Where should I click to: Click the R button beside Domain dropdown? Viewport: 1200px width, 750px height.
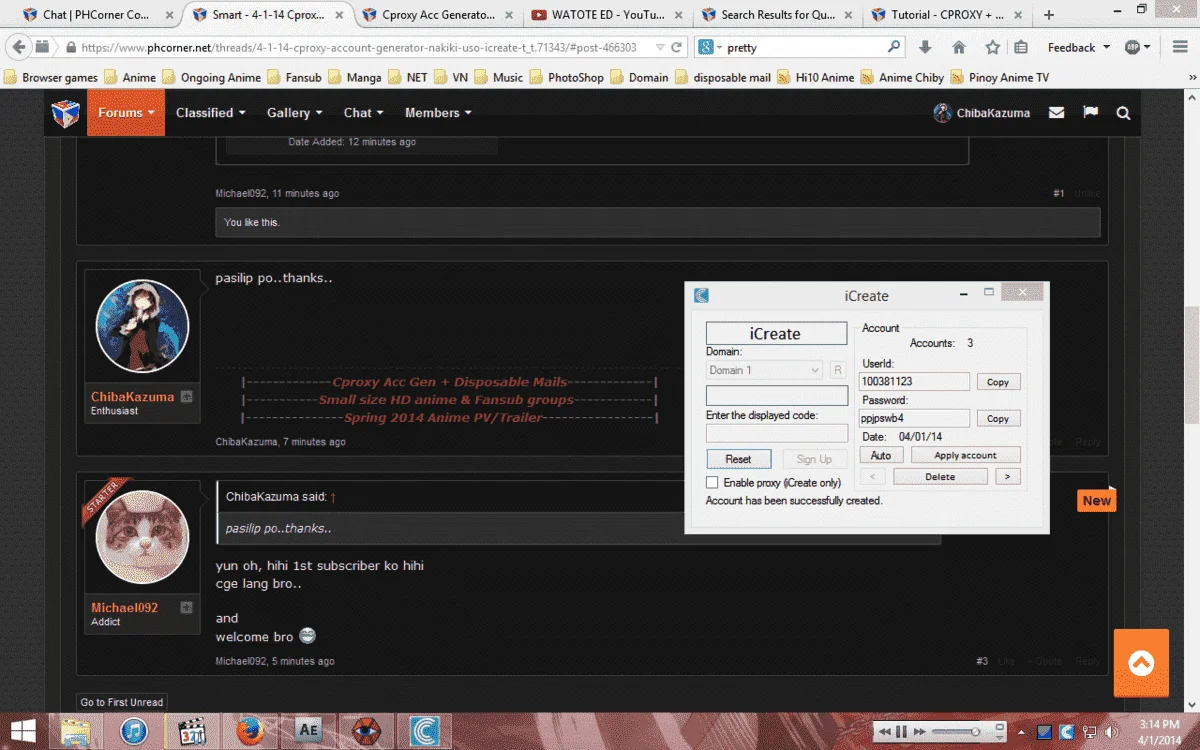pyautogui.click(x=838, y=370)
